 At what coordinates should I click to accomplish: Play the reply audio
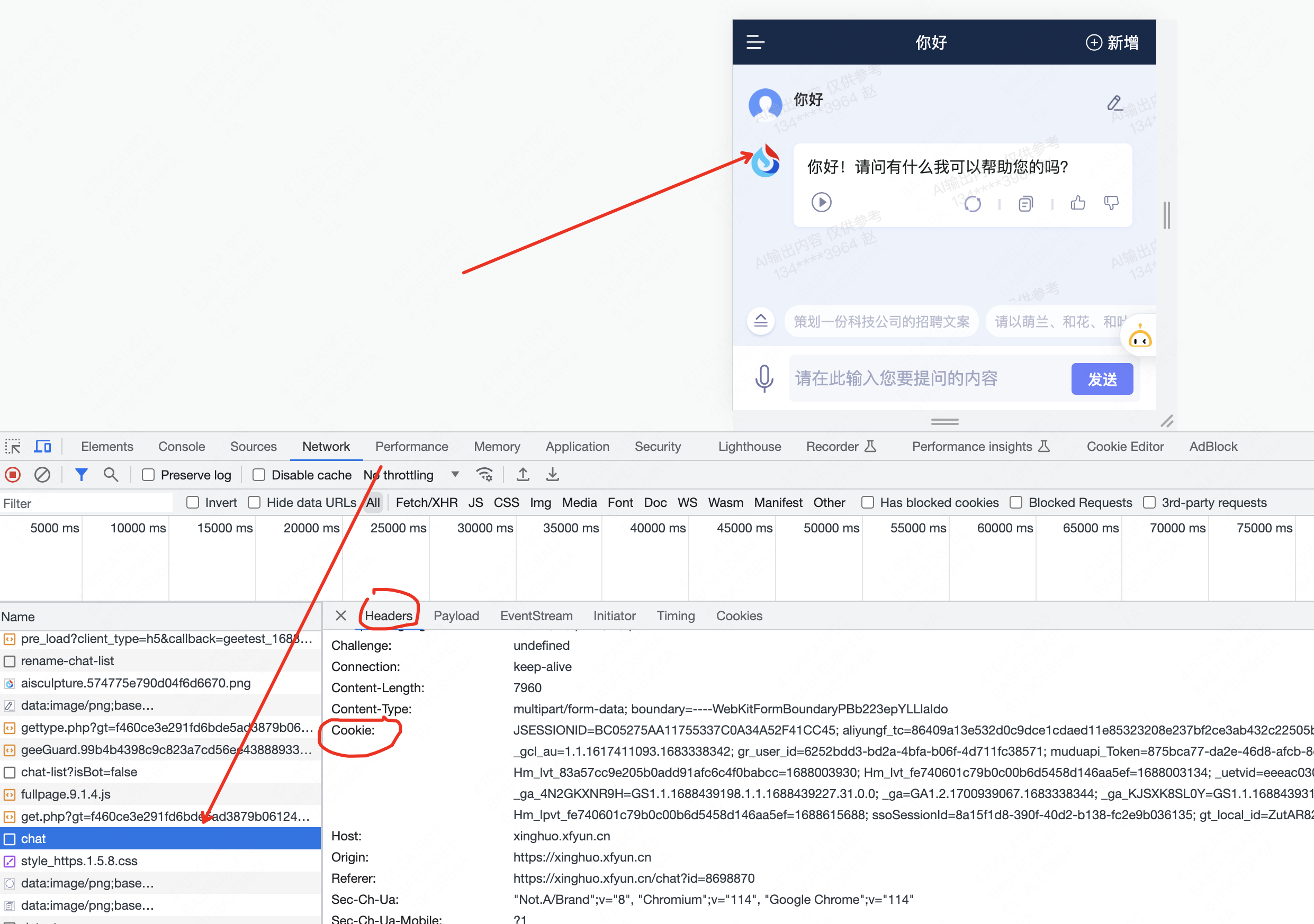821,202
